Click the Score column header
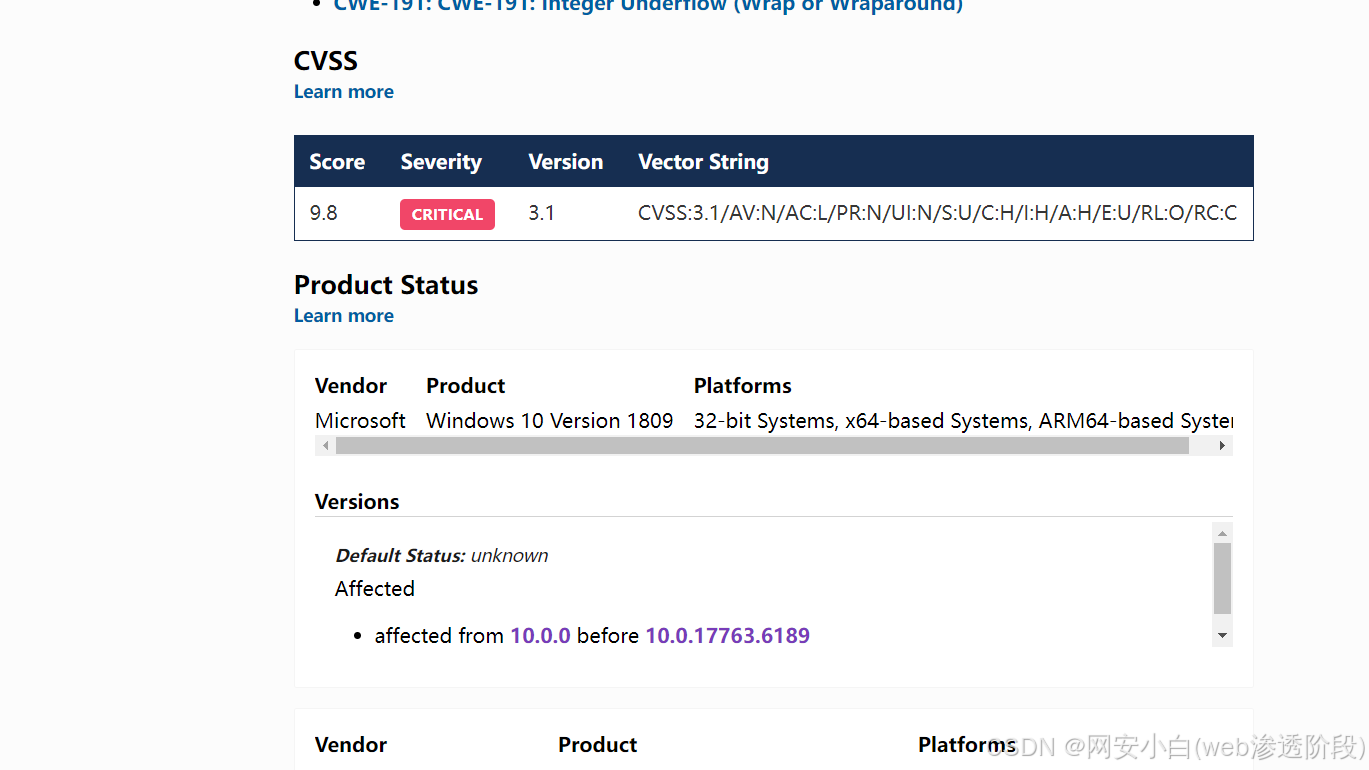The height and width of the screenshot is (770, 1369). click(337, 162)
